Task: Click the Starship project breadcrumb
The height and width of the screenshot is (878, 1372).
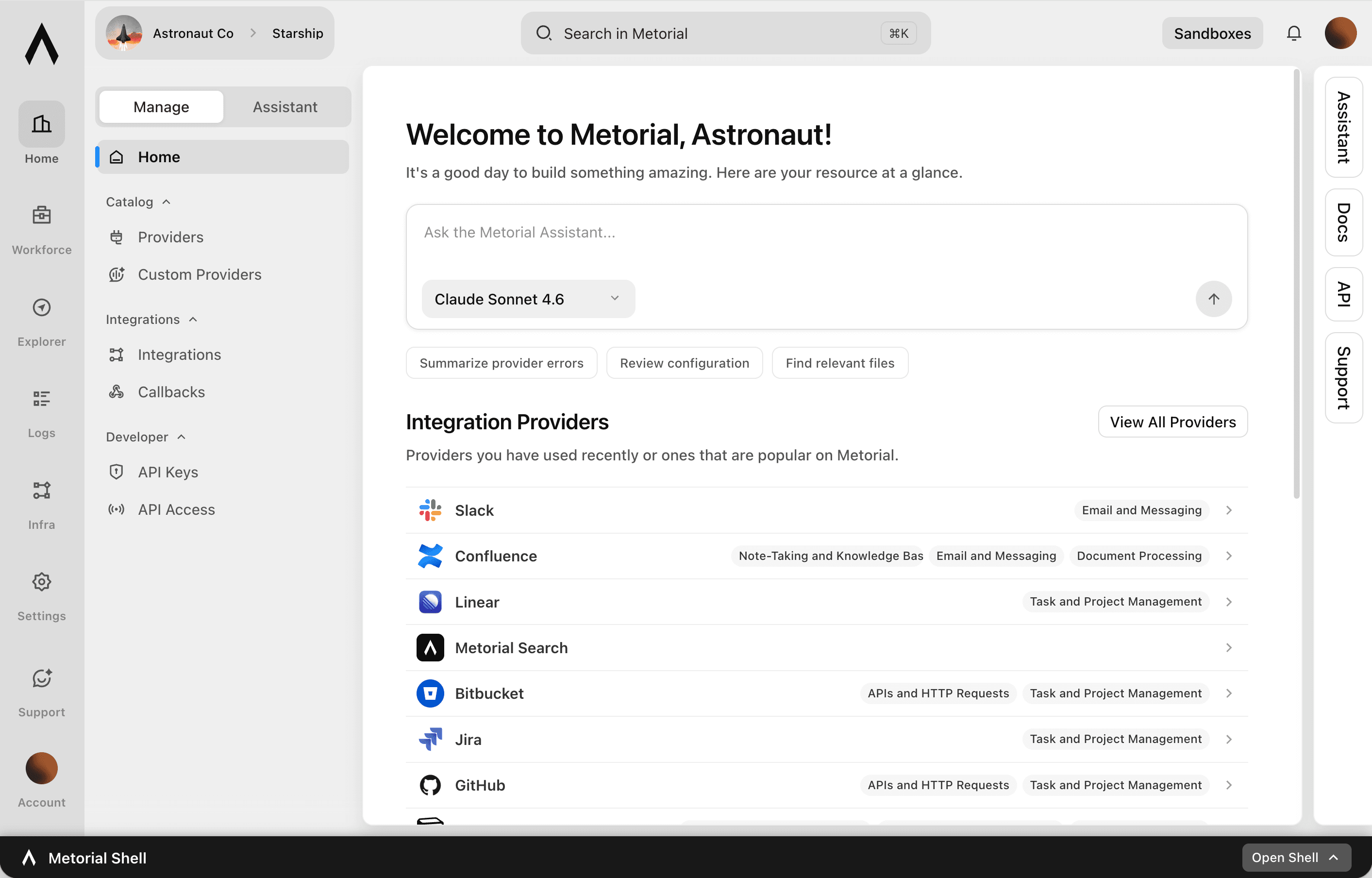Action: click(298, 33)
